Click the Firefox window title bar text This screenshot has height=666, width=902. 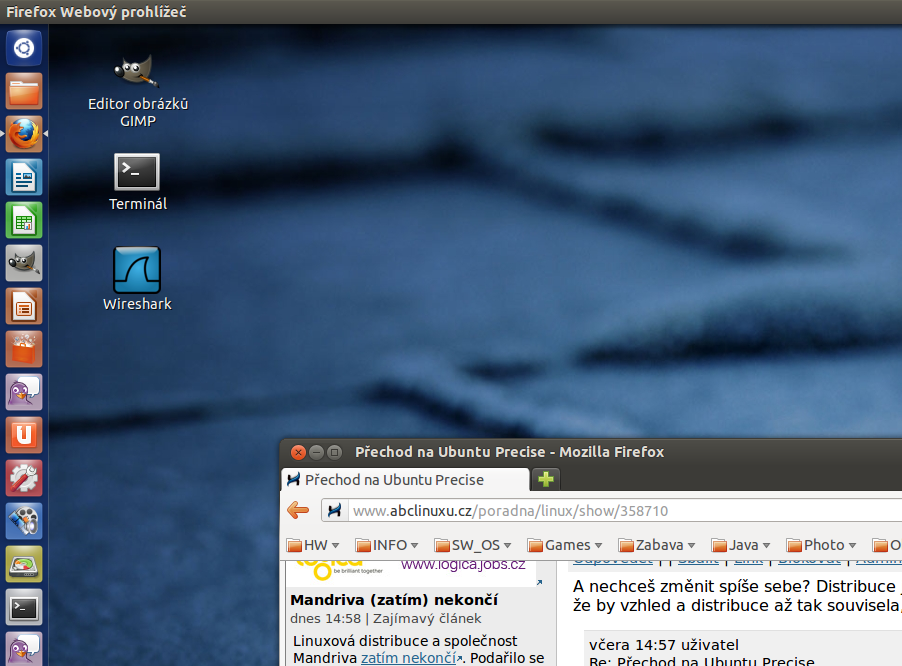[509, 452]
